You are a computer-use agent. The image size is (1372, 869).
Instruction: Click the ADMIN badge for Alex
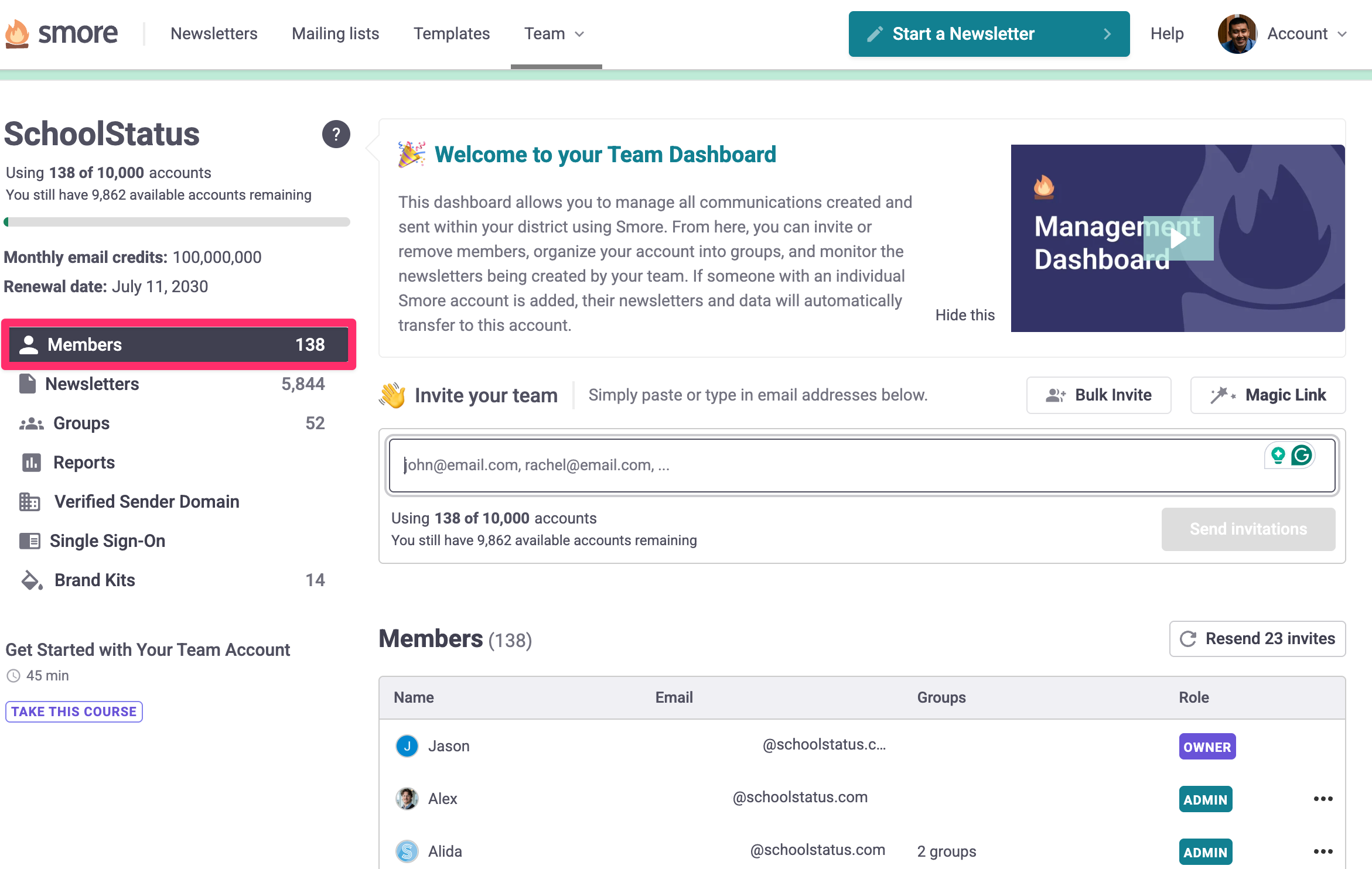pos(1206,799)
